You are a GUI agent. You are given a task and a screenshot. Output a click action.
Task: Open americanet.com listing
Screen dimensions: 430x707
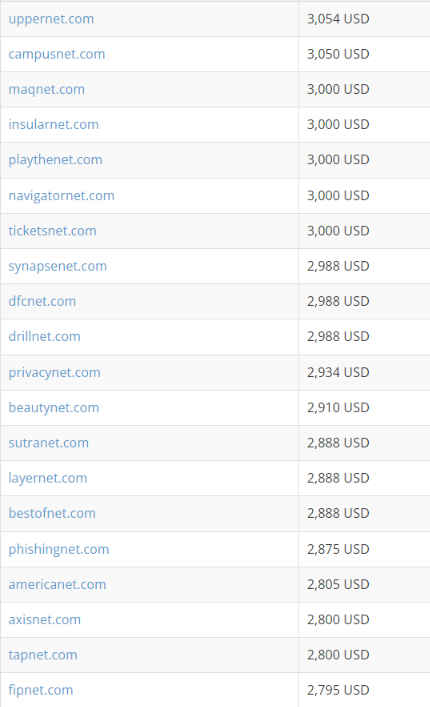click(x=57, y=584)
